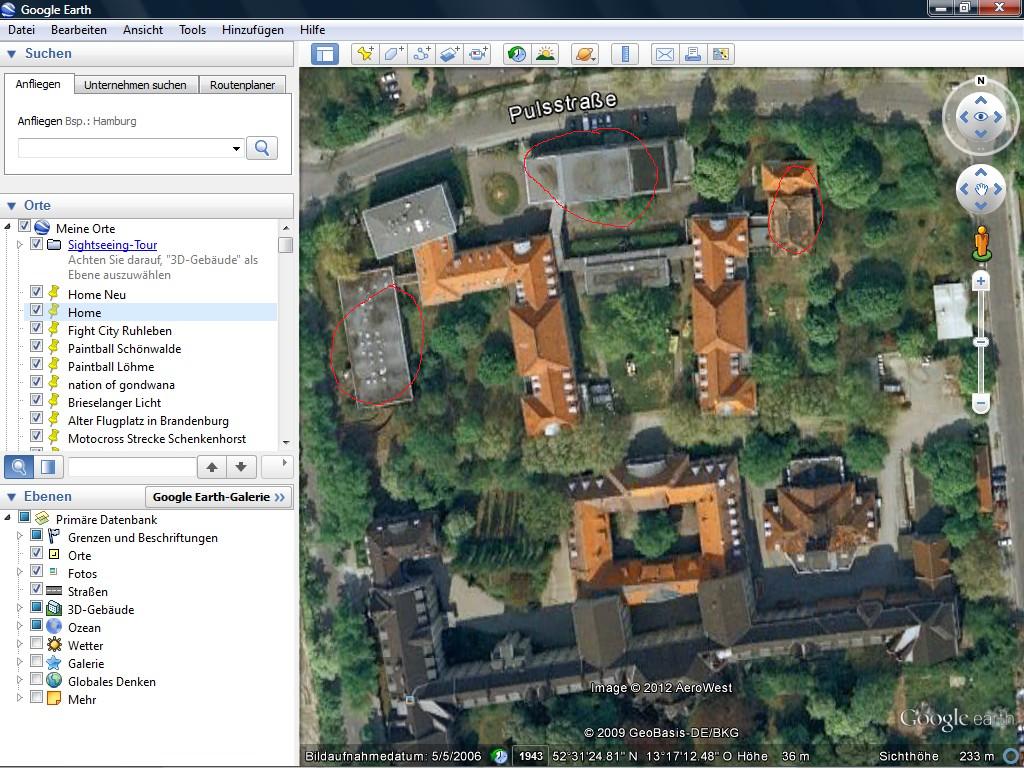Open the Google Earth-Galerie button
The width and height of the screenshot is (1024, 768).
click(x=219, y=497)
